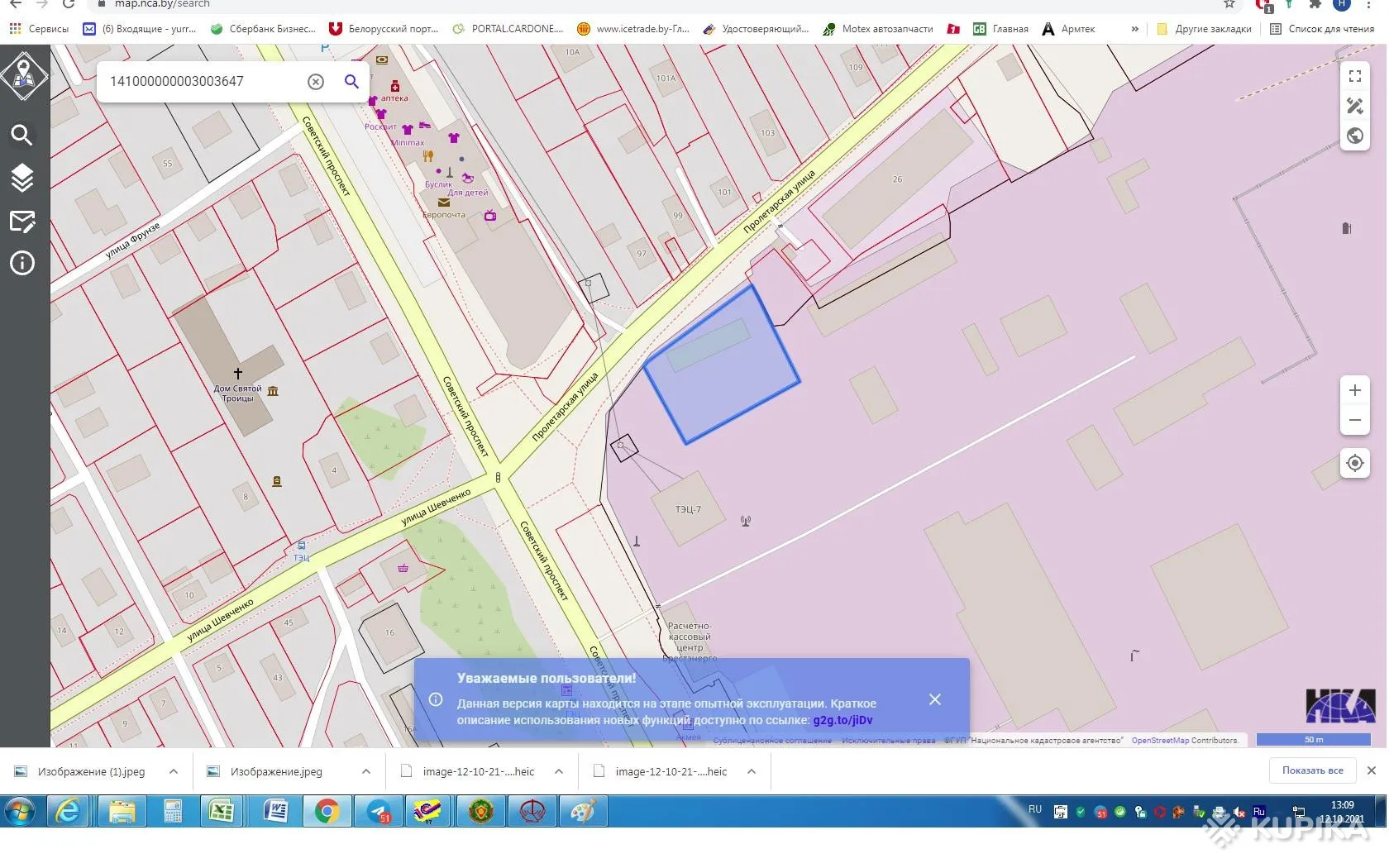The image size is (1389, 868).
Task: Select the highlighted blue land parcel
Action: click(x=722, y=365)
